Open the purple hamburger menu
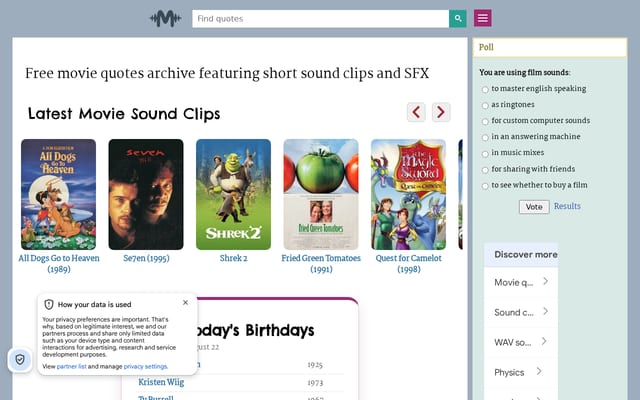 (x=482, y=18)
